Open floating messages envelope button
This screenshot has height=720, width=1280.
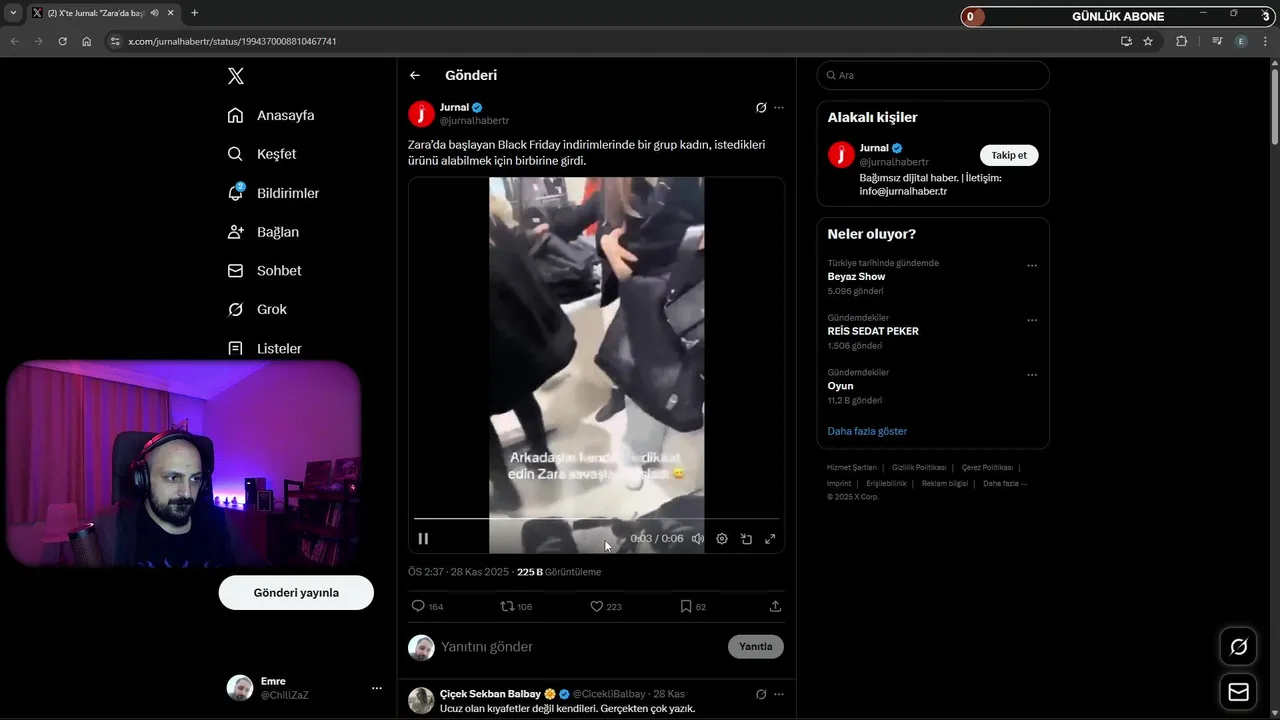(x=1238, y=692)
